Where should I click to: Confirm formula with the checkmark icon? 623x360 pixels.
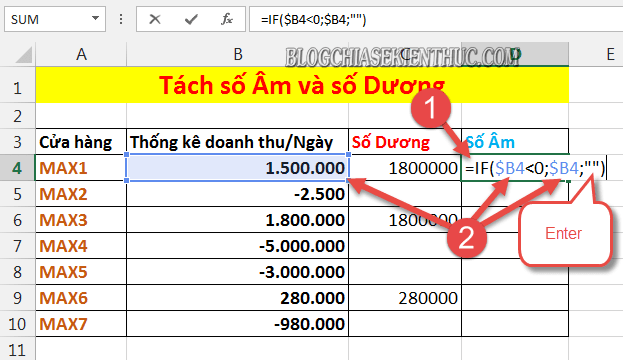(x=191, y=19)
